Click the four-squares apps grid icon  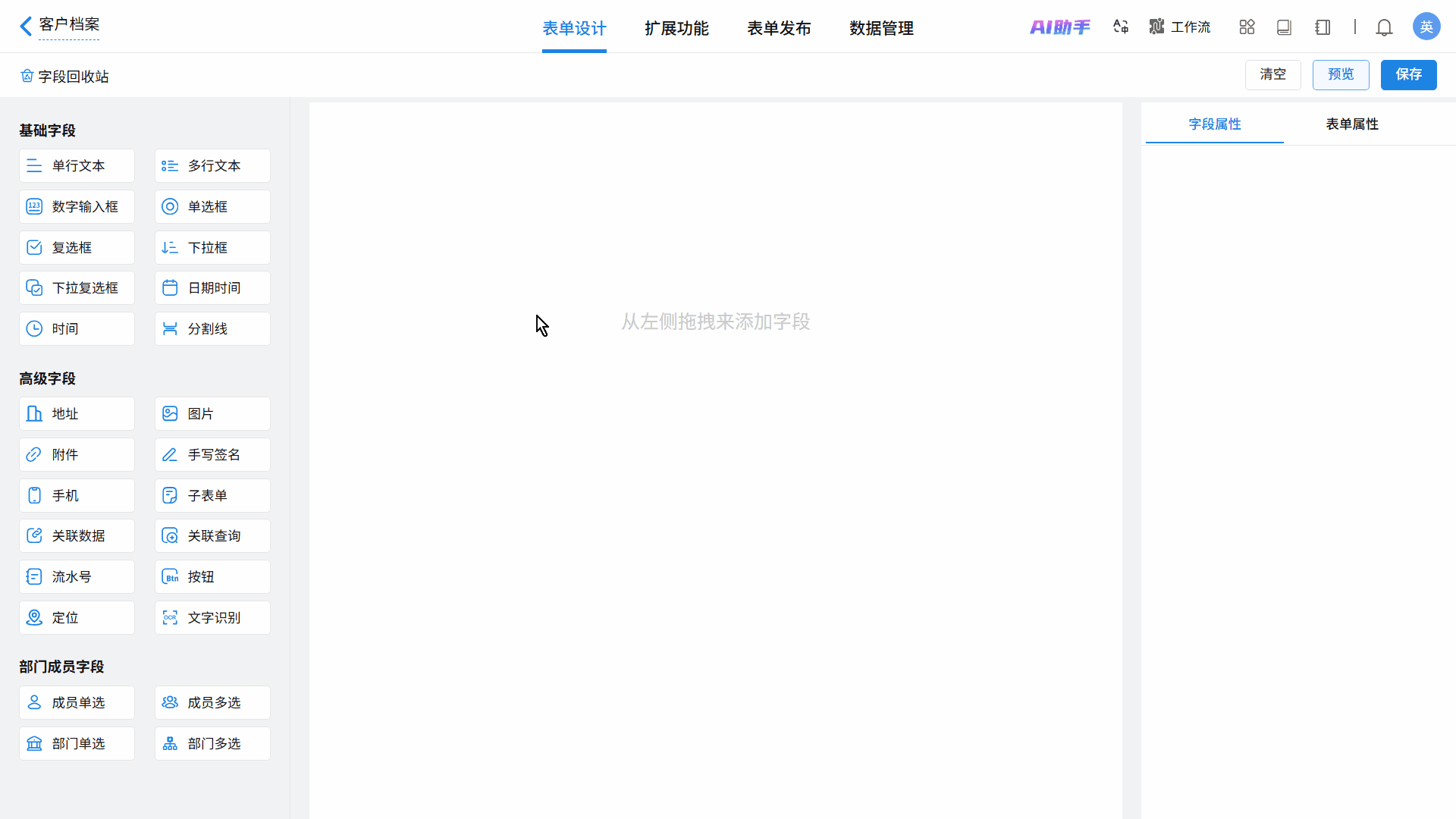(1247, 27)
